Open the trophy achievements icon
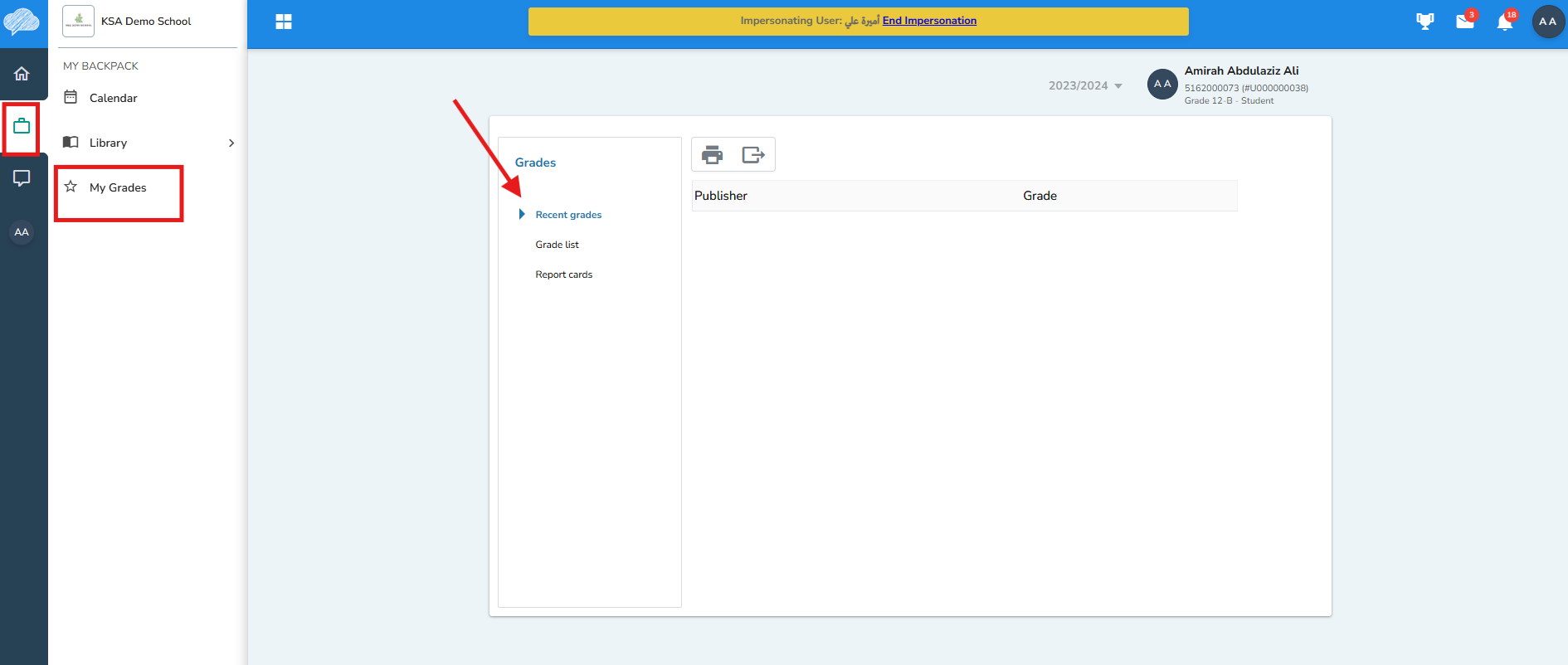 click(1425, 22)
